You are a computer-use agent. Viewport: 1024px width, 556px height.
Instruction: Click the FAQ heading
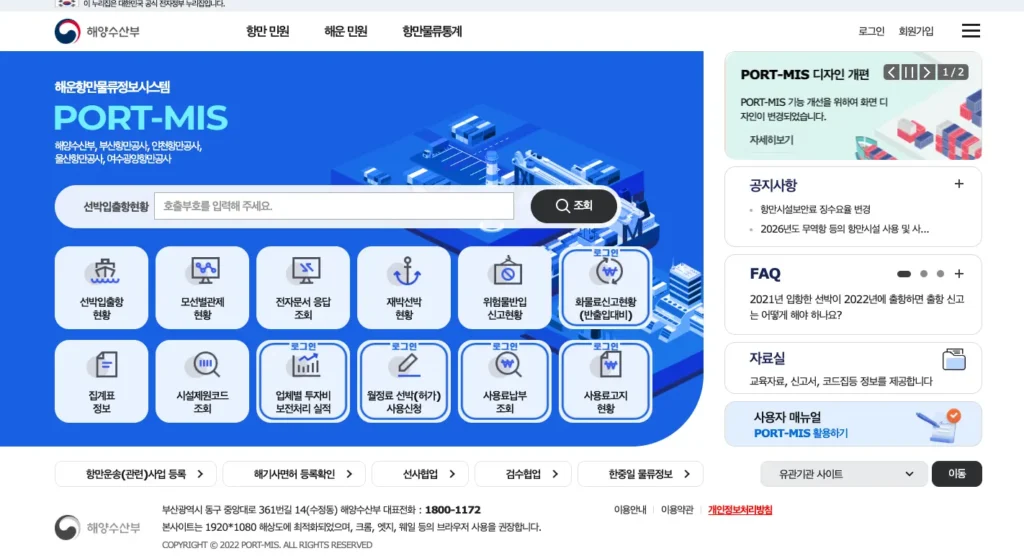pos(765,274)
